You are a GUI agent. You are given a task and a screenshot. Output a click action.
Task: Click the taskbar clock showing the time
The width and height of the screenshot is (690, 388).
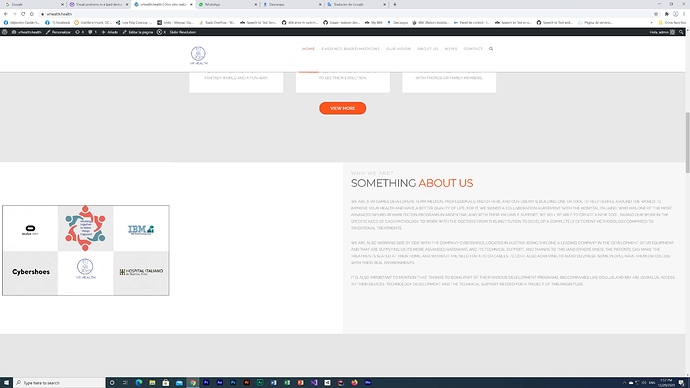pyautogui.click(x=667, y=383)
